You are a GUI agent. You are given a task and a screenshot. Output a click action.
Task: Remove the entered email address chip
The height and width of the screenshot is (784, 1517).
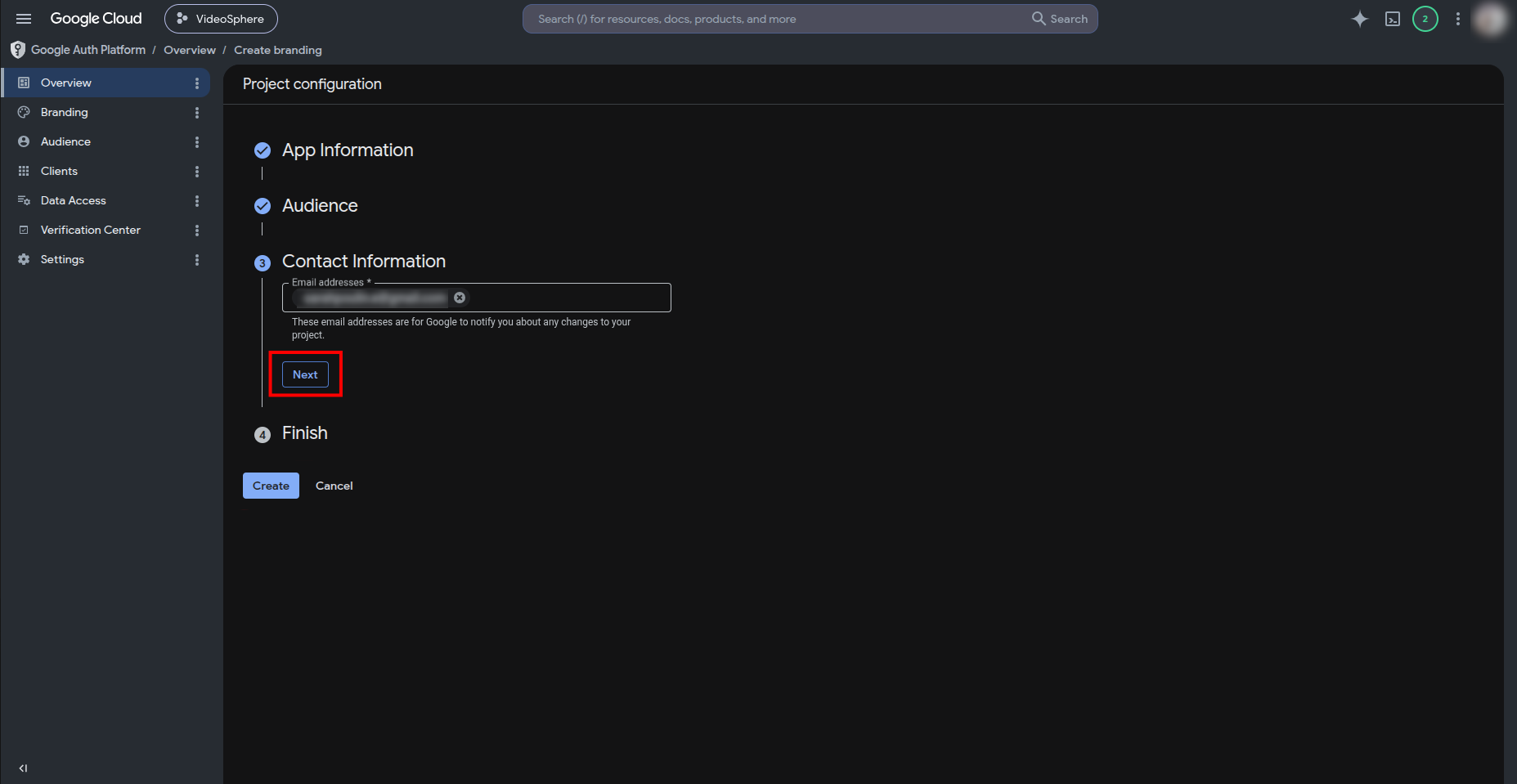click(460, 298)
